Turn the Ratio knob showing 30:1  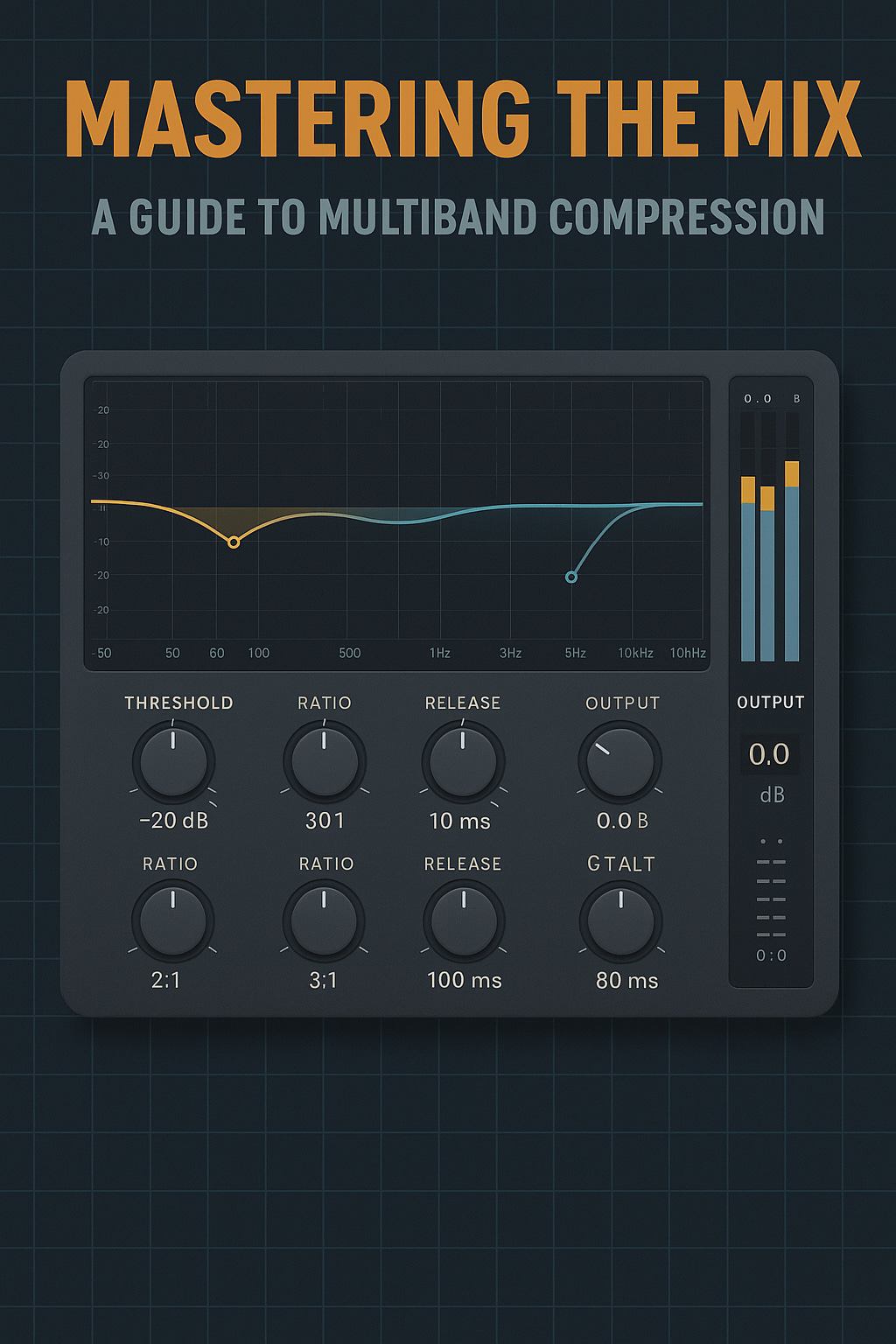click(325, 761)
